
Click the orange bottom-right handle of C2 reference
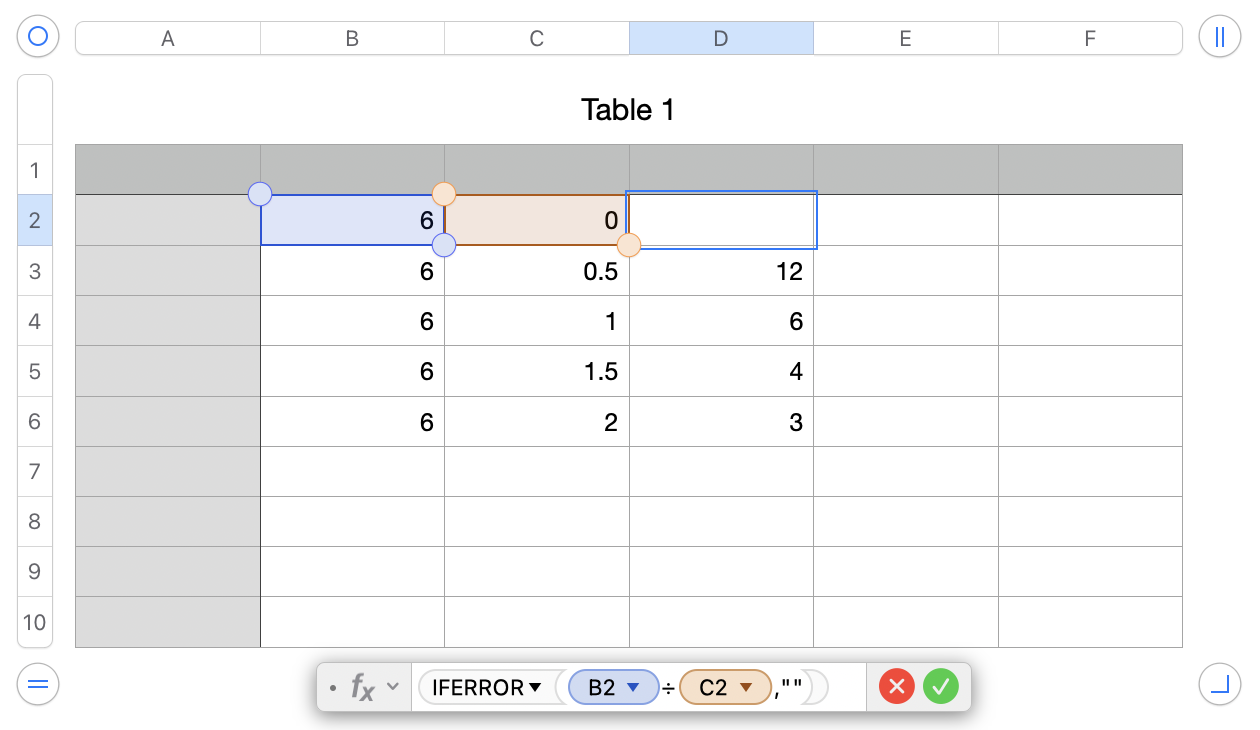pos(629,245)
